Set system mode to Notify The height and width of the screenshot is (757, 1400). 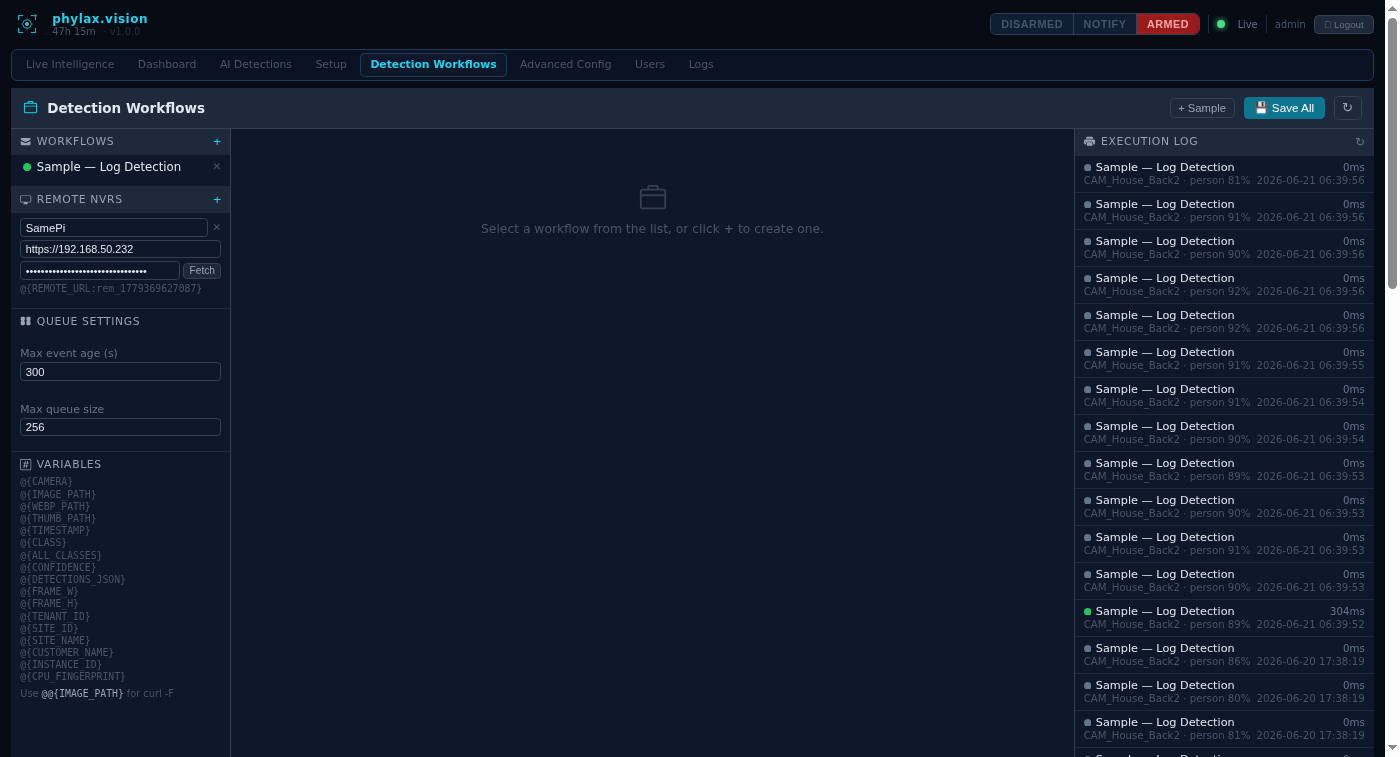coord(1105,24)
